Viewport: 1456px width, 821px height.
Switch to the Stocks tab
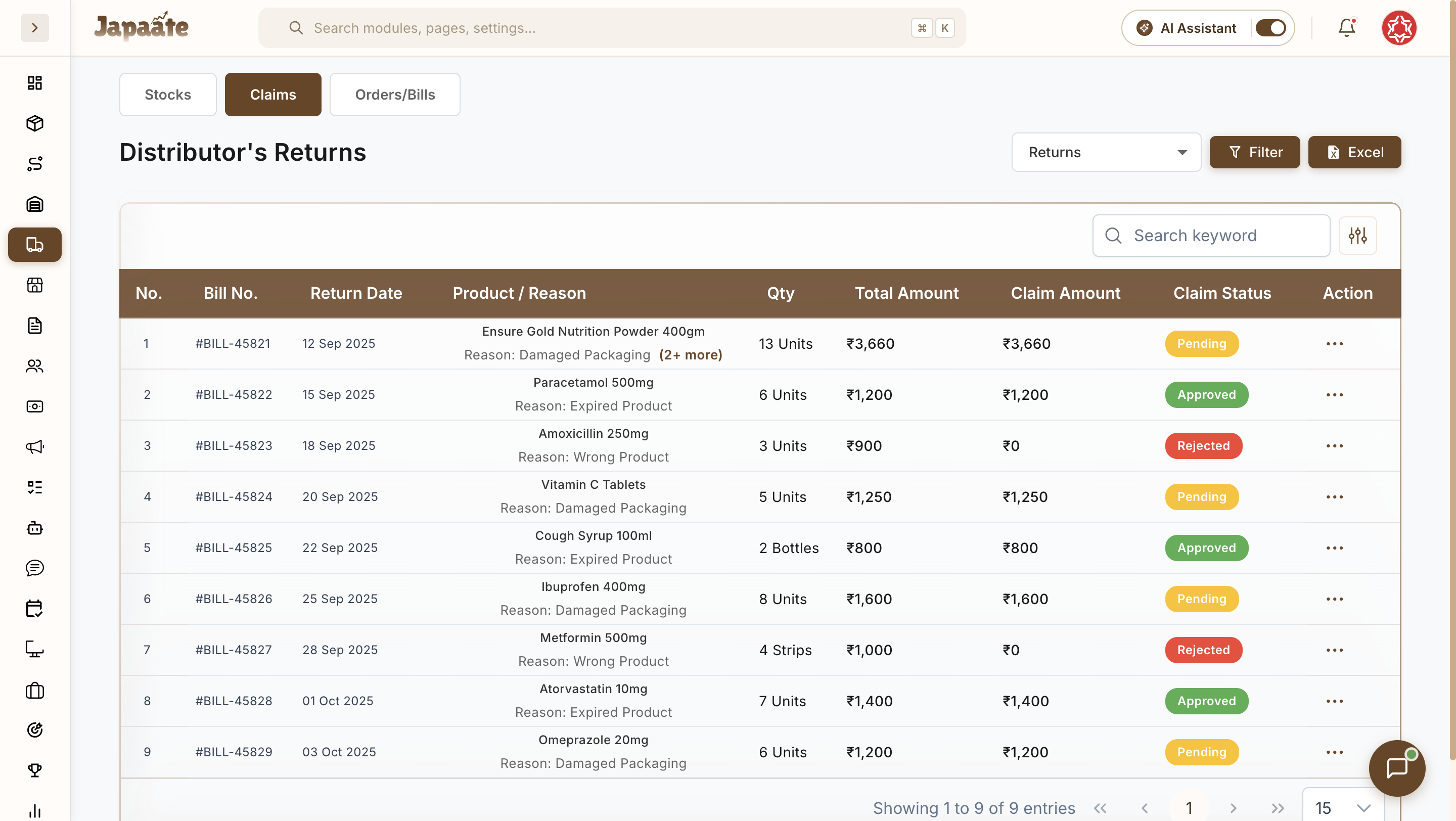coord(167,94)
